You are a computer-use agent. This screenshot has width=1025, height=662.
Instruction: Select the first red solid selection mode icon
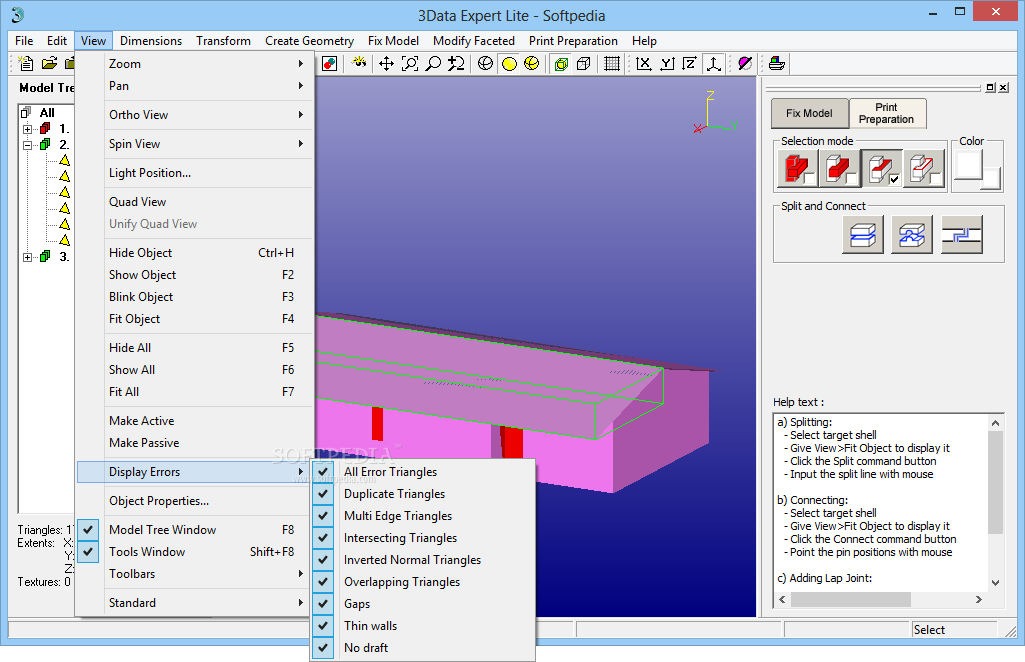798,169
